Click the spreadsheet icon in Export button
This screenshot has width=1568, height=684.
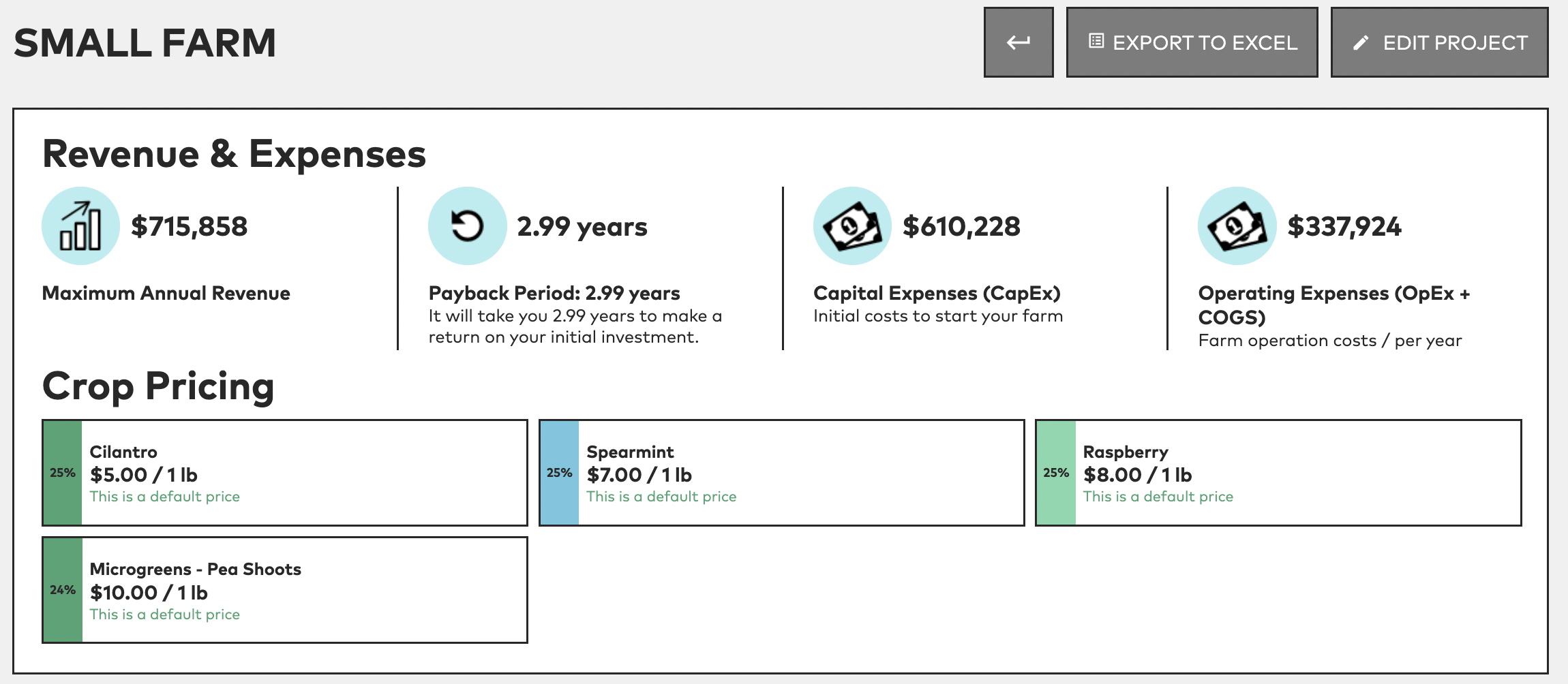click(1096, 41)
